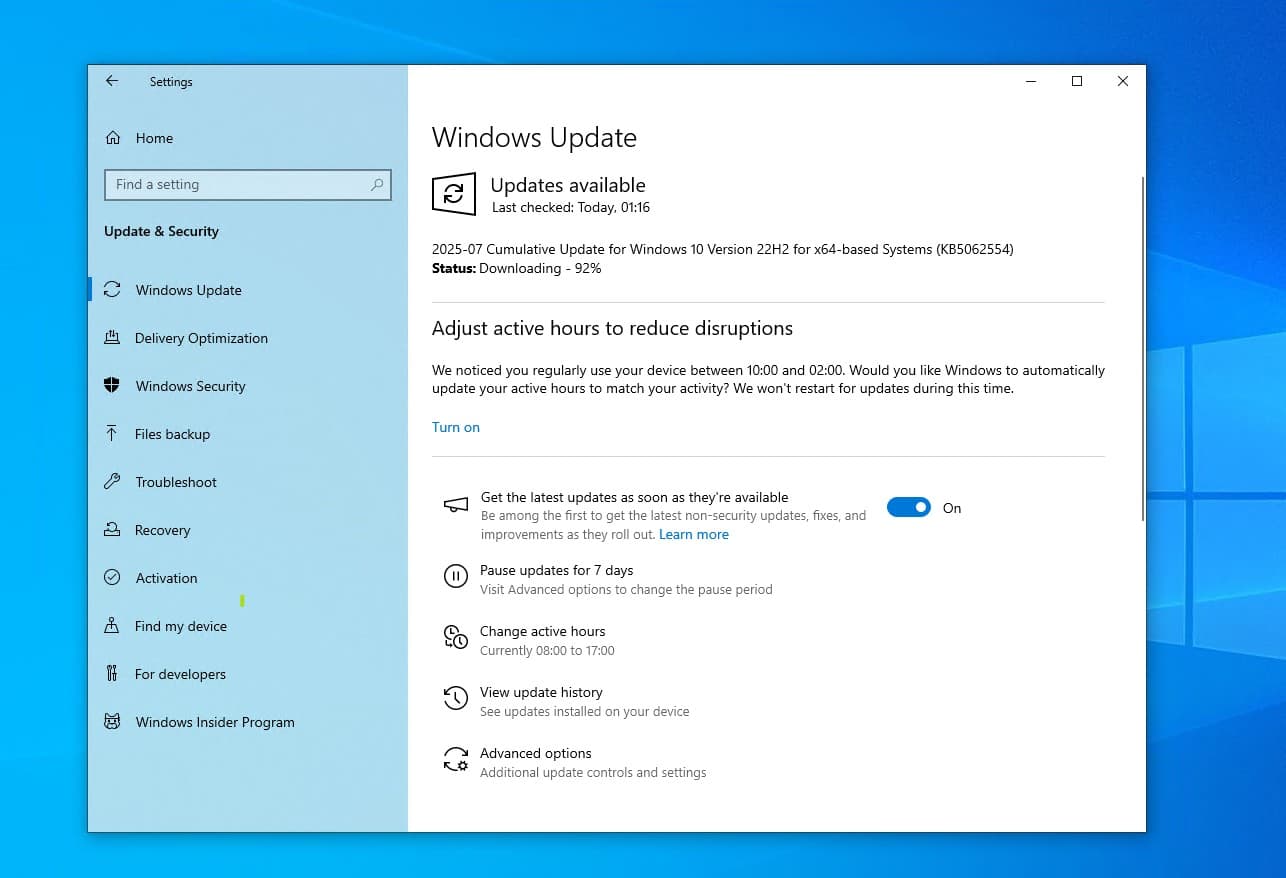Click the vertical scrollbar in update pane
Screen dimensions: 1286x878
click(1141, 350)
